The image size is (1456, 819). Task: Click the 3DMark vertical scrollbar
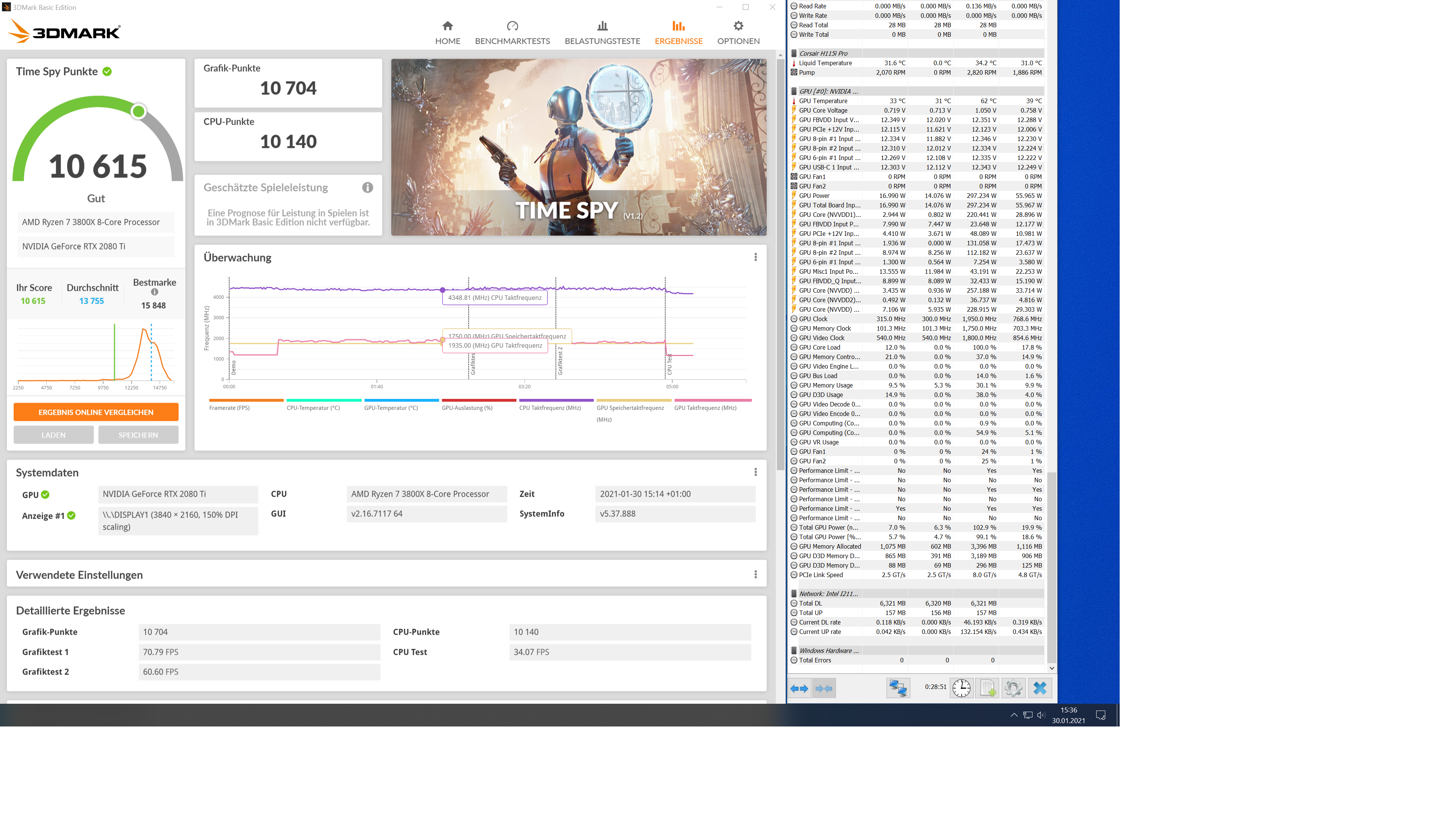click(780, 265)
